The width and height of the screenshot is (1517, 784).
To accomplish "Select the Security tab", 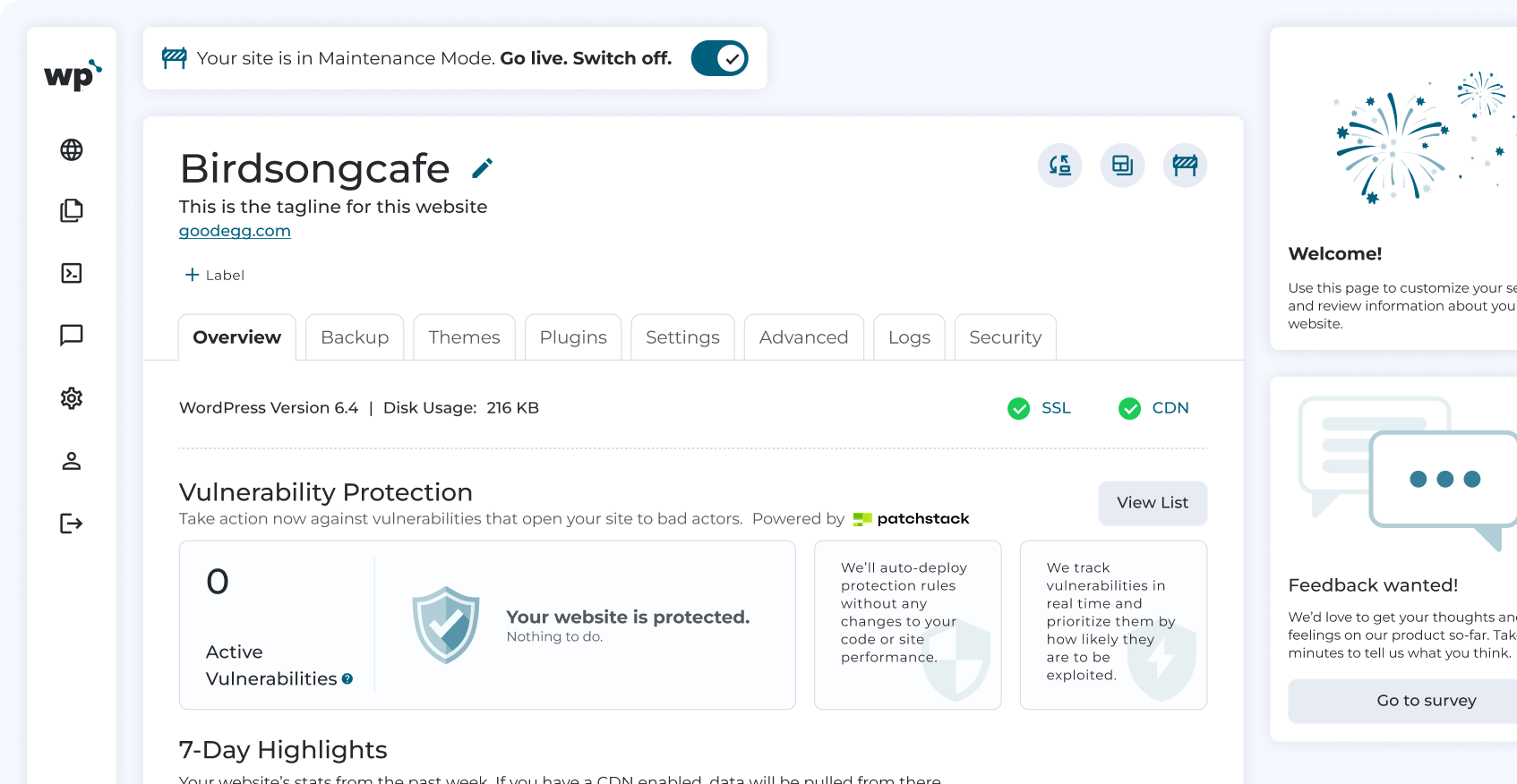I will (1005, 337).
